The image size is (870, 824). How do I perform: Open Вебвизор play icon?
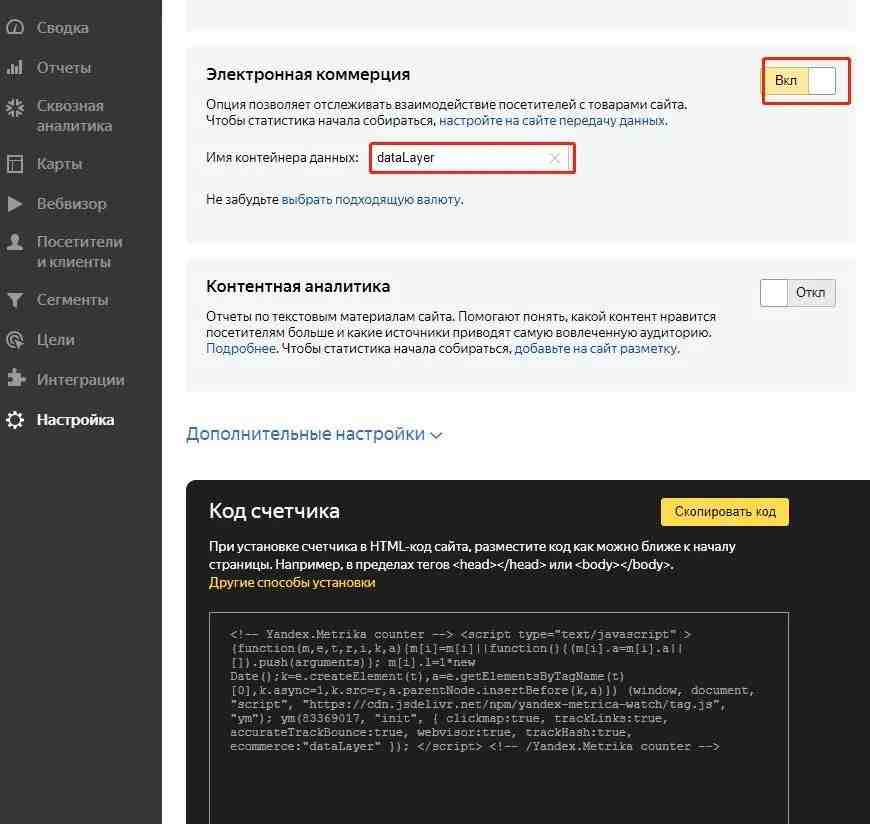click(15, 204)
